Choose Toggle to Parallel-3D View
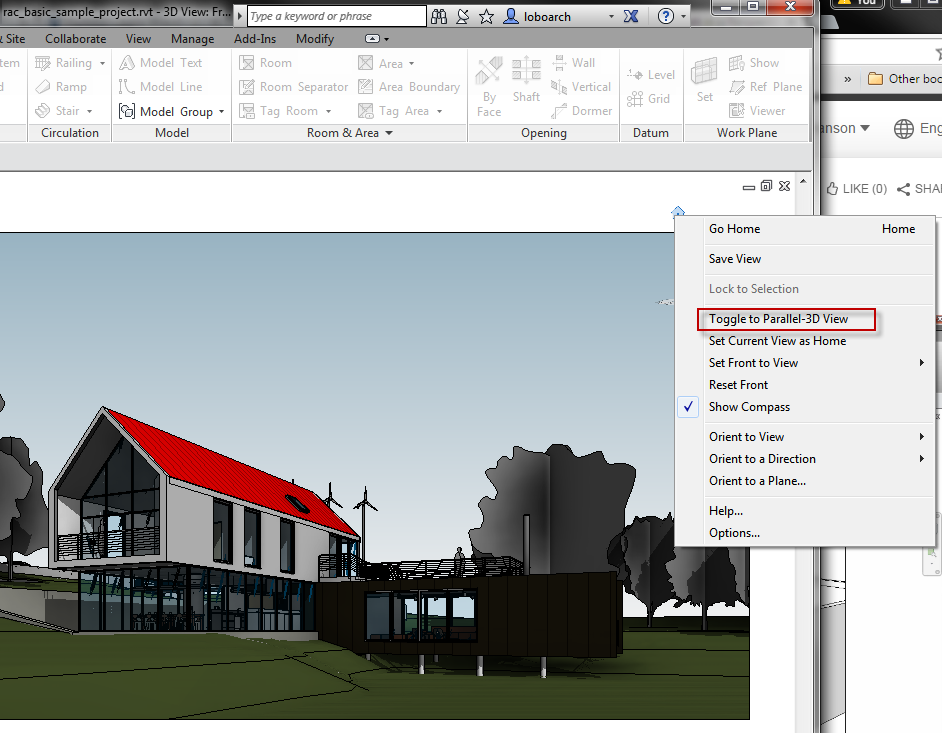The width and height of the screenshot is (942, 733). pos(778,319)
